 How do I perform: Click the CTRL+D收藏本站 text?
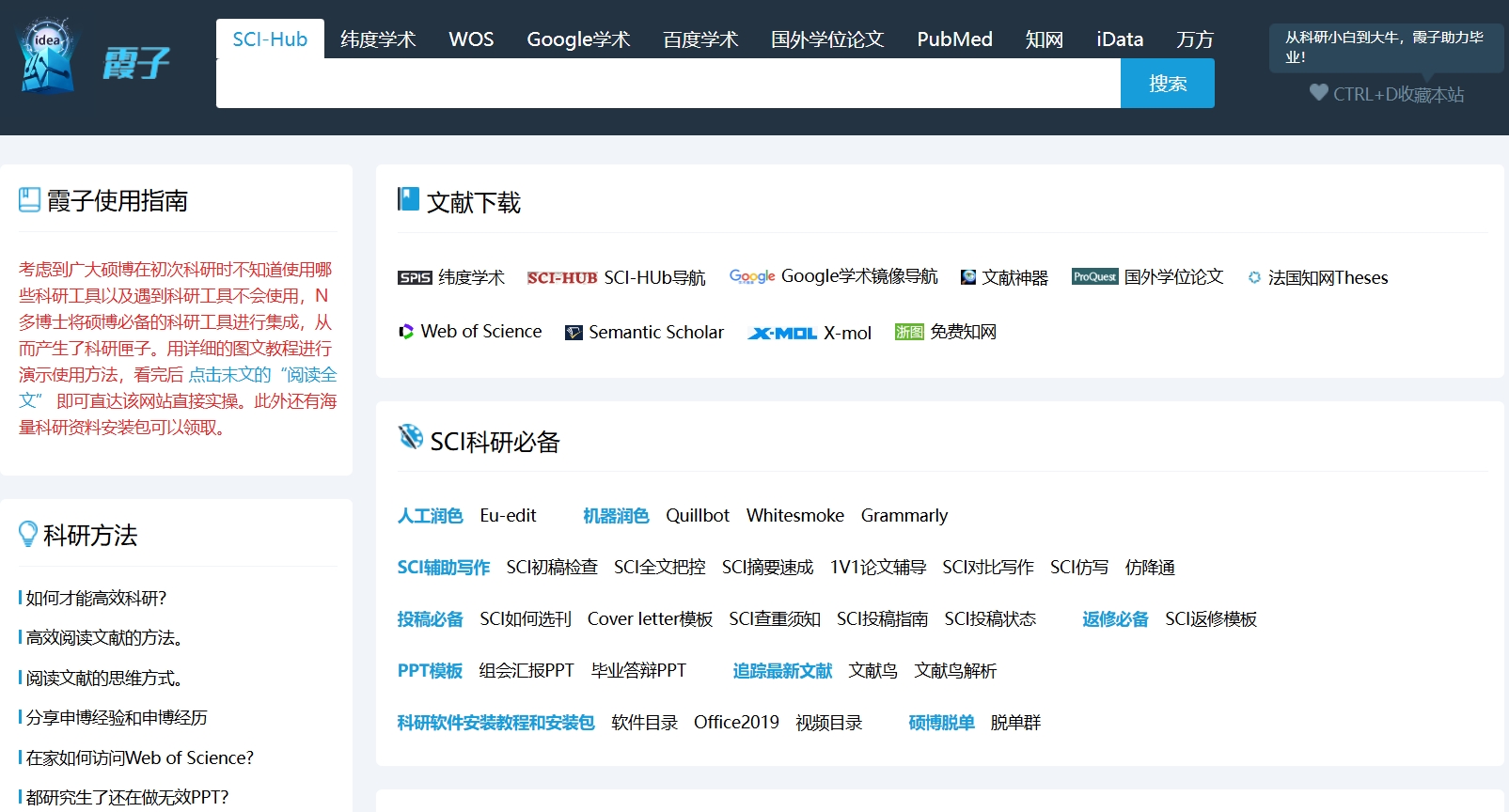point(1398,94)
